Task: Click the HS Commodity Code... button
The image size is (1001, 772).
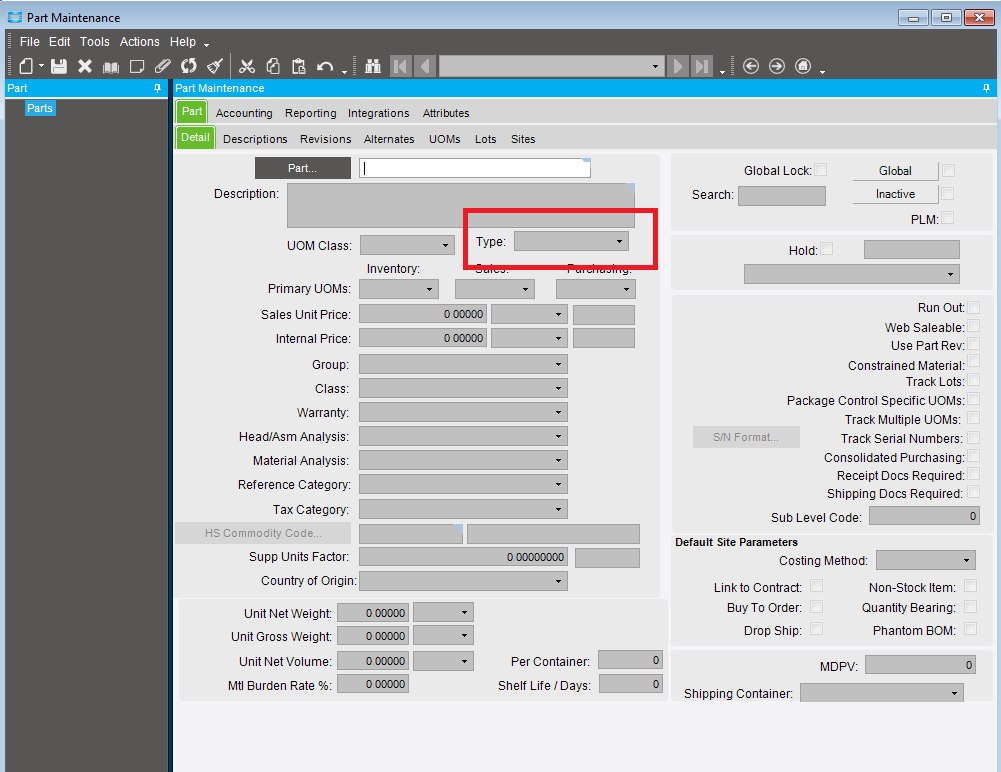Action: tap(263, 533)
